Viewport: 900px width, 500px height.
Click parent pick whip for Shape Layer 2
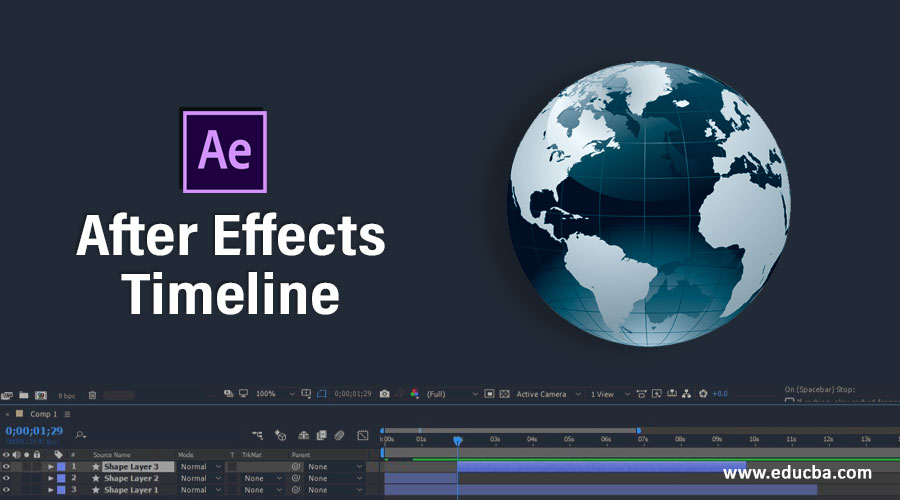[296, 478]
